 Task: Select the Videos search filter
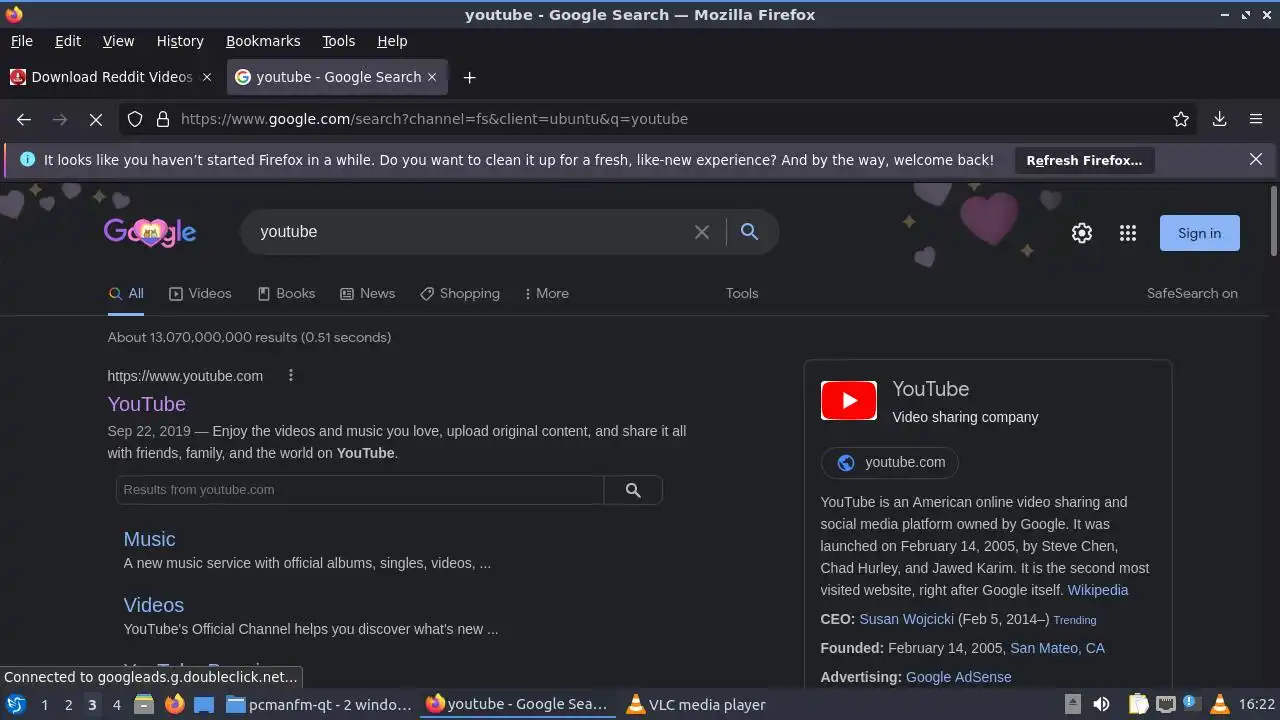200,293
